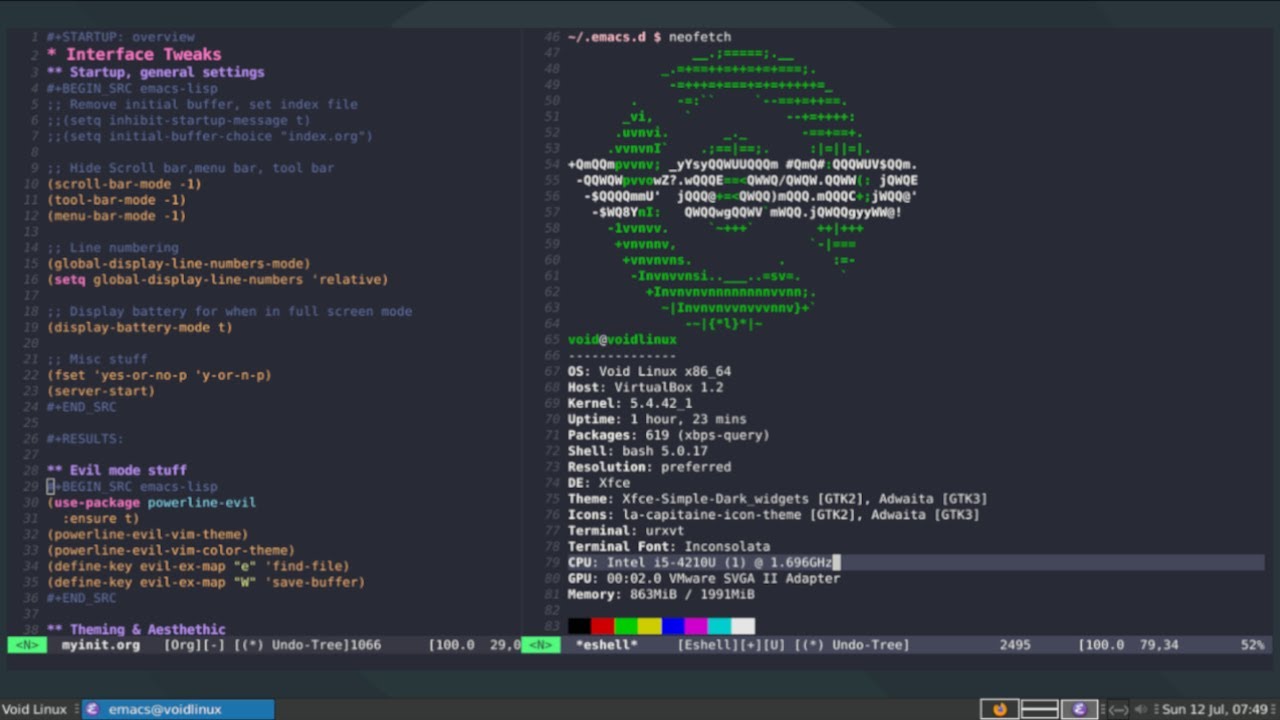Click the yellow color block in neofetch palette
Screen dimensions: 1280x720
[x=649, y=626]
